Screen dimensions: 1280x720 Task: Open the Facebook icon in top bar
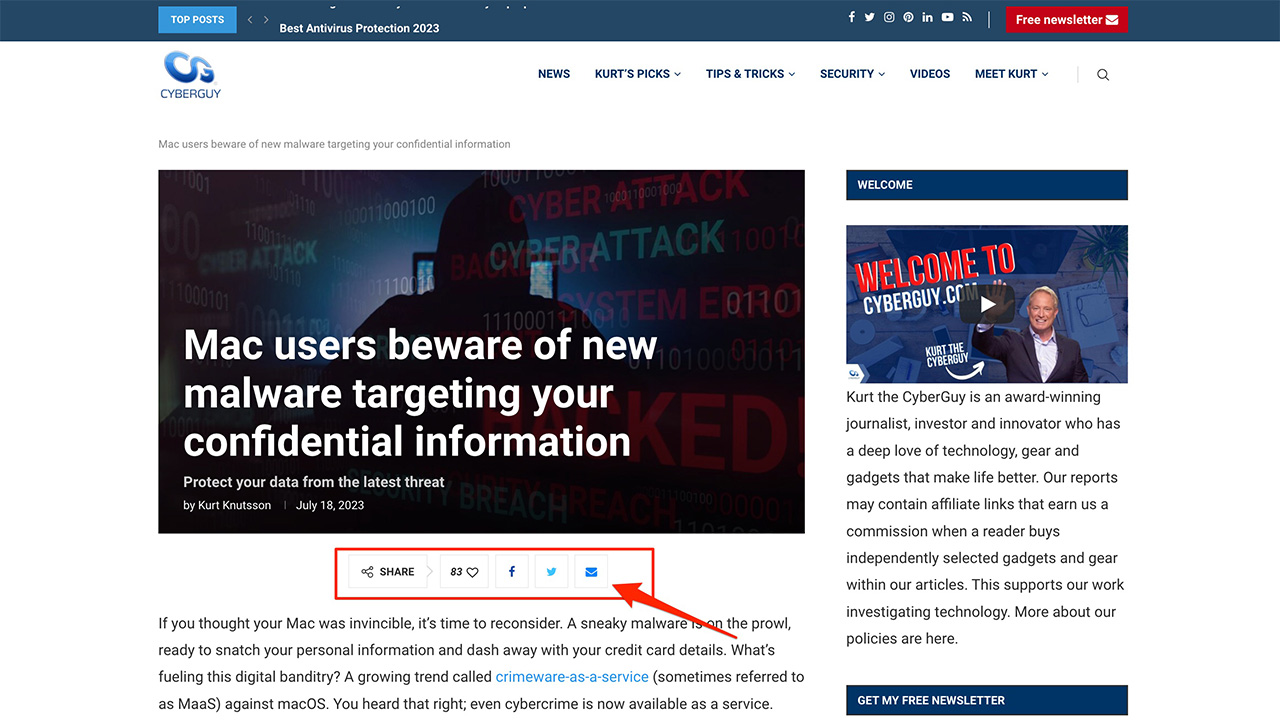851,18
